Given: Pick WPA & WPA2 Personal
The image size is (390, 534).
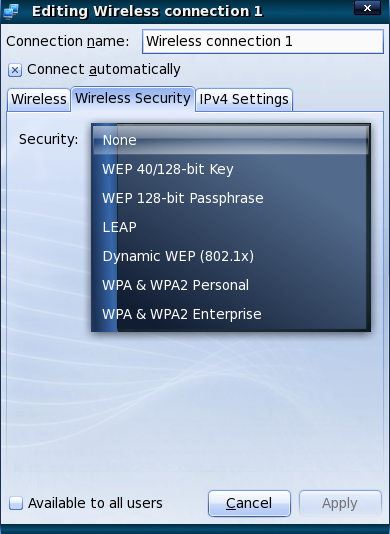Looking at the screenshot, I should click(231, 285).
